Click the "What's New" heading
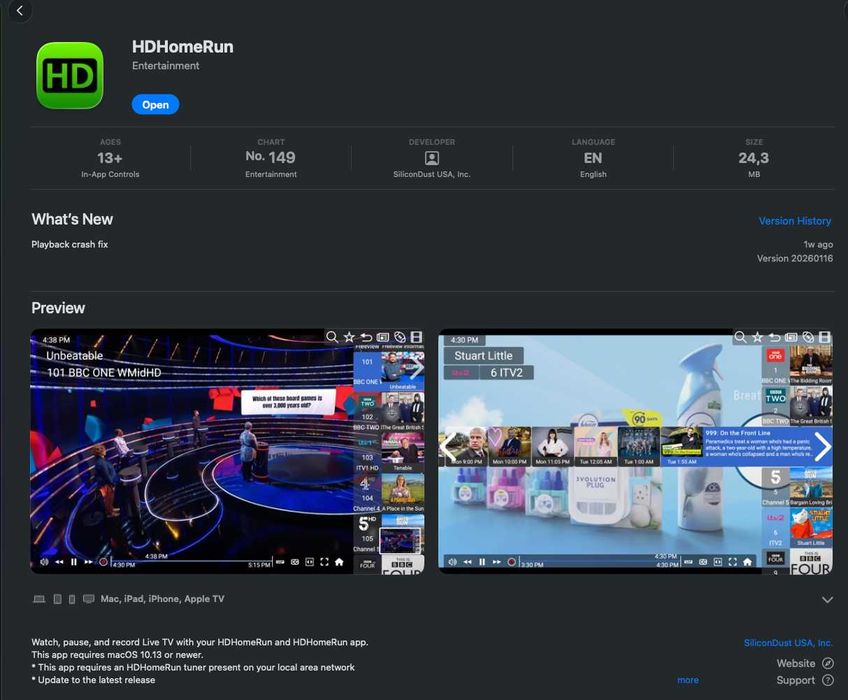 [x=72, y=219]
